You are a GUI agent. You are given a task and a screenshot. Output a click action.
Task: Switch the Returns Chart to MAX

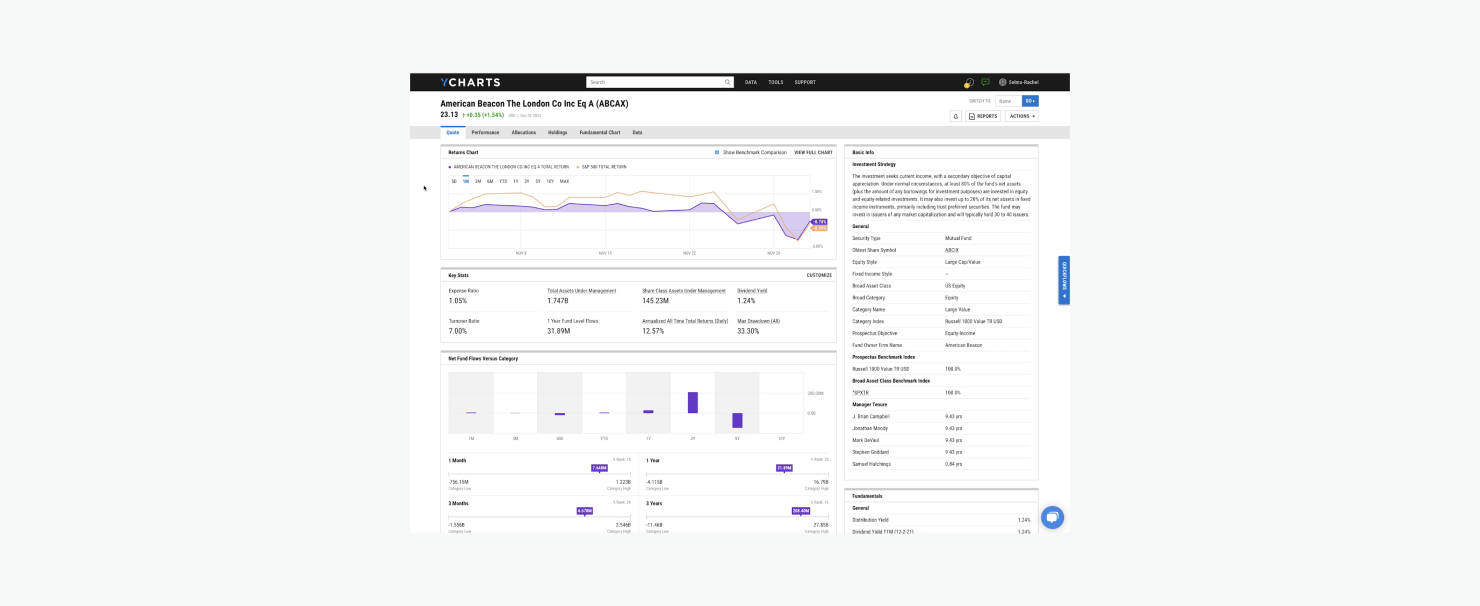click(564, 181)
